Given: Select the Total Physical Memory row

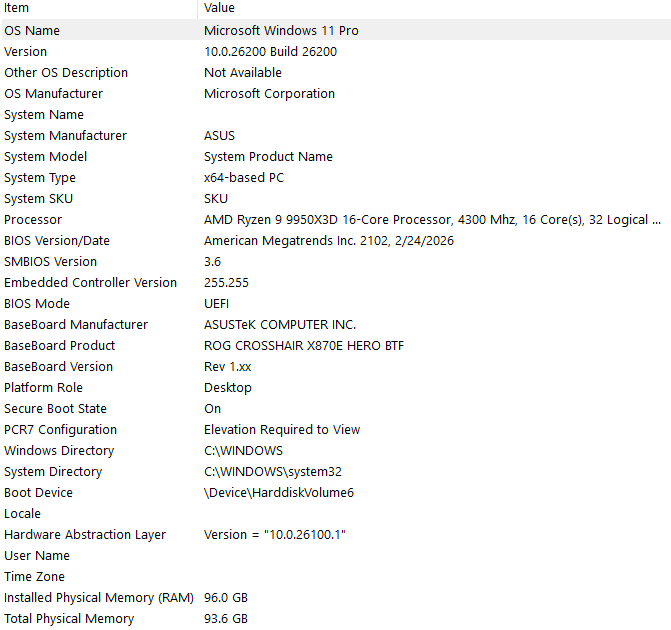Looking at the screenshot, I should tap(336, 618).
